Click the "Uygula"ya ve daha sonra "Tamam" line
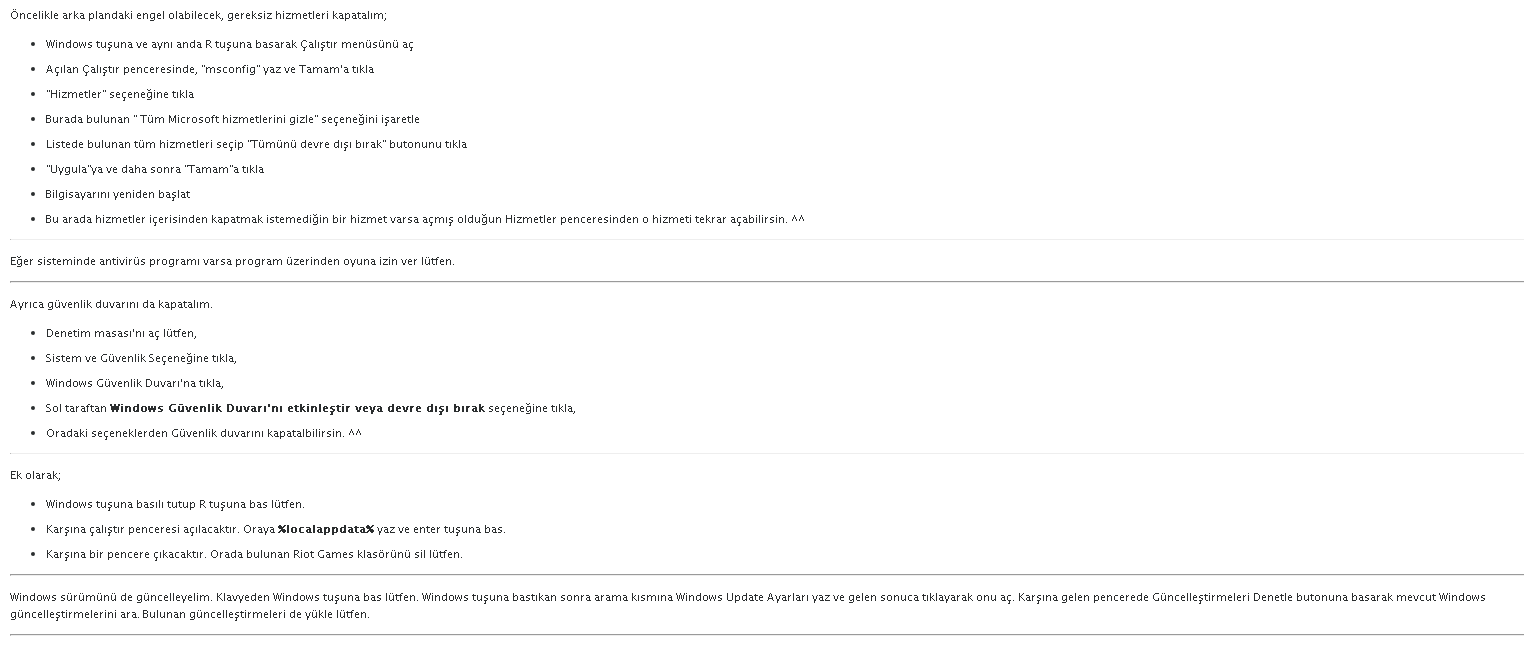The width and height of the screenshot is (1524, 649). 155,169
